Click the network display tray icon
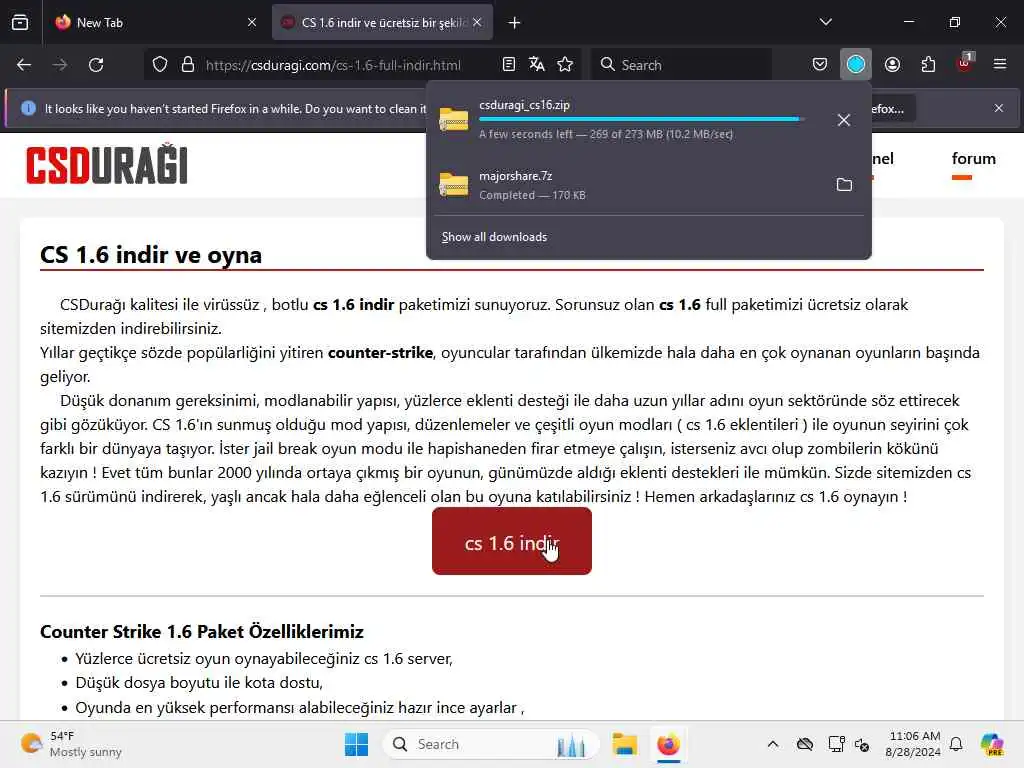This screenshot has width=1024, height=768. point(836,744)
